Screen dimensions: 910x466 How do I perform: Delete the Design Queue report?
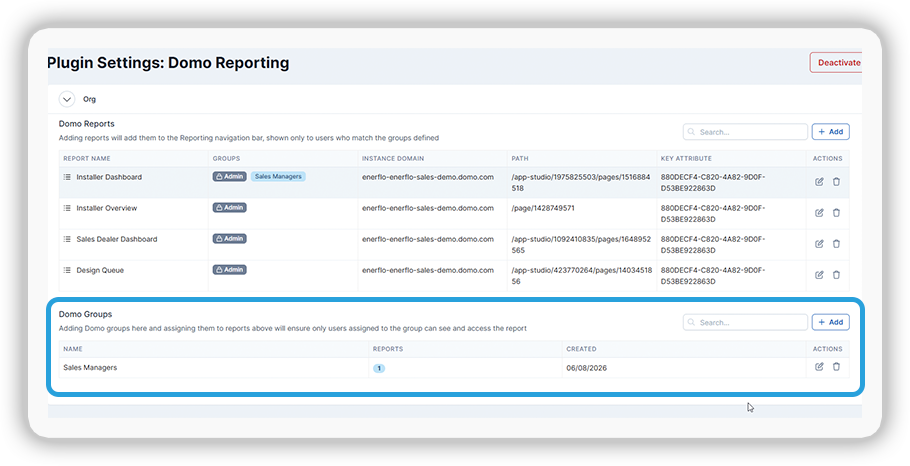pos(836,274)
